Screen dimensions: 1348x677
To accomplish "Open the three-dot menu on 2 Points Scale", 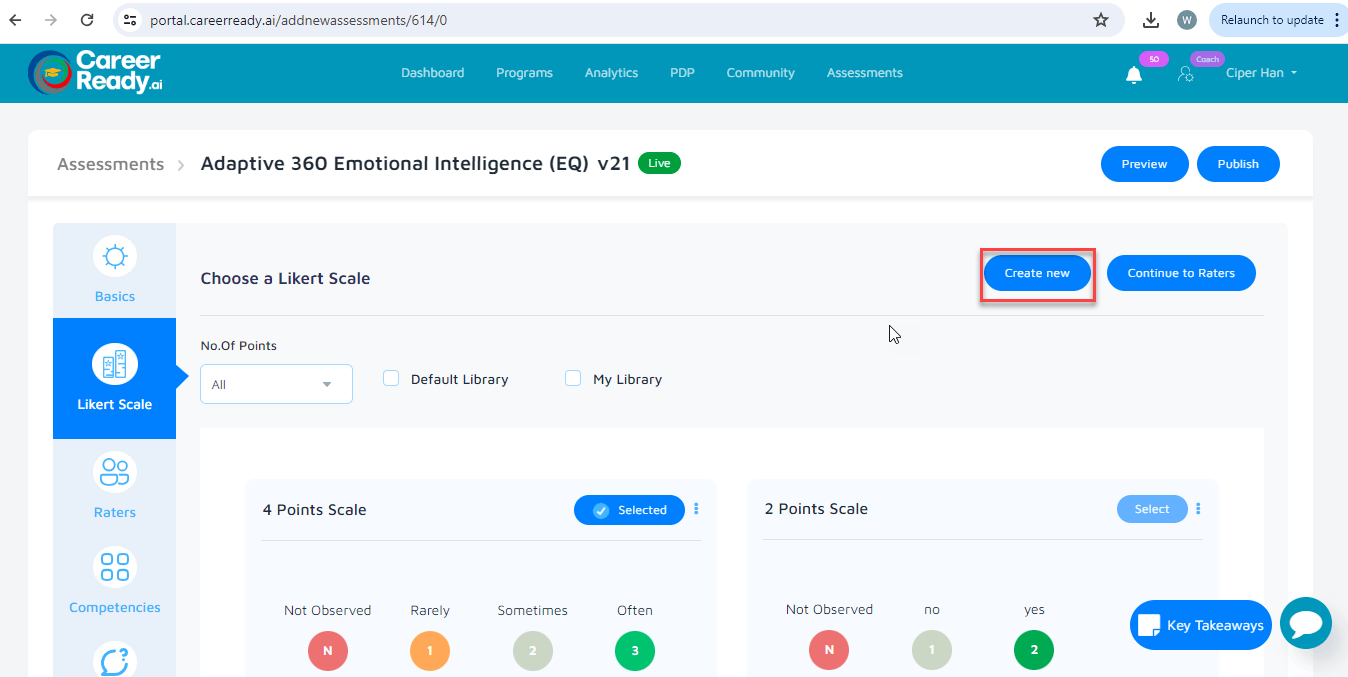I will click(x=1197, y=509).
